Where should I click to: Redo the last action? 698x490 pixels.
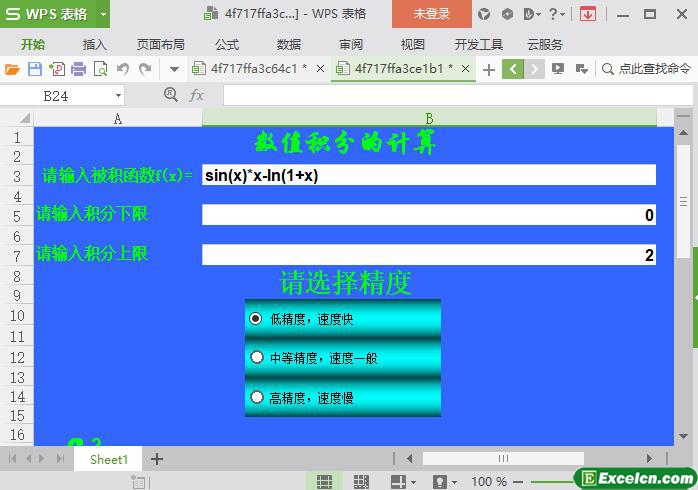tap(145, 69)
